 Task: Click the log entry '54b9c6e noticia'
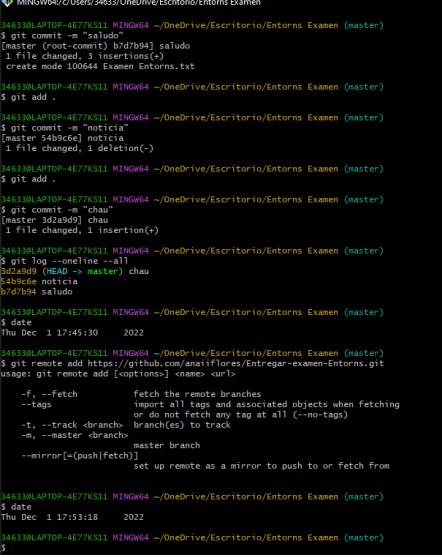tap(39, 281)
